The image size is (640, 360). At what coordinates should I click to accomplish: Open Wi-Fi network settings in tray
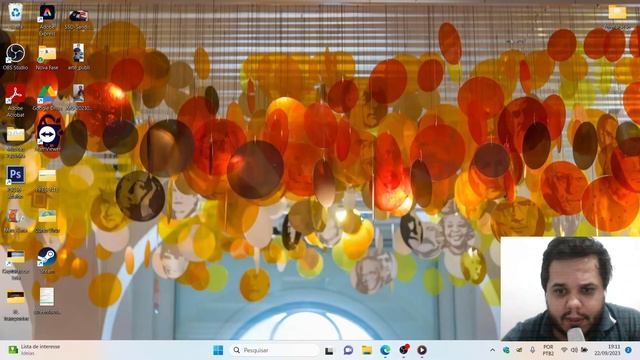click(564, 350)
